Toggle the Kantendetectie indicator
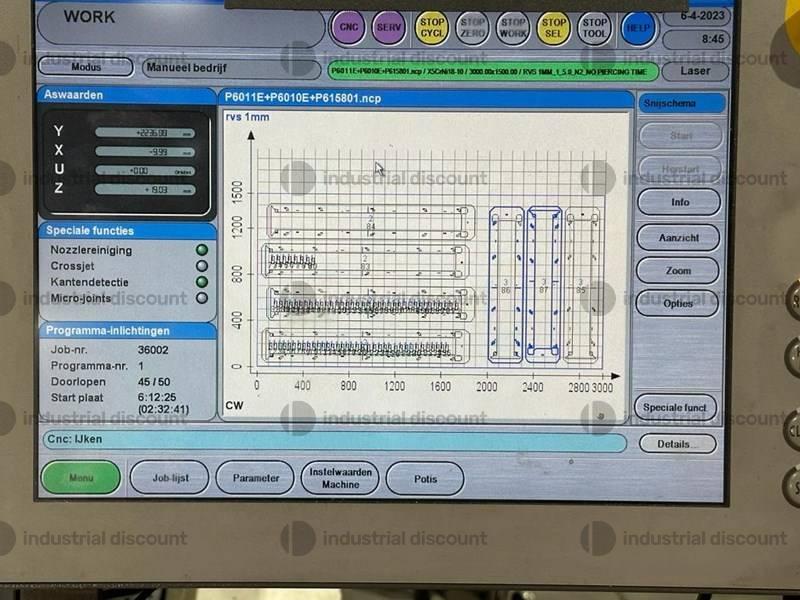800x600 pixels. [x=202, y=282]
